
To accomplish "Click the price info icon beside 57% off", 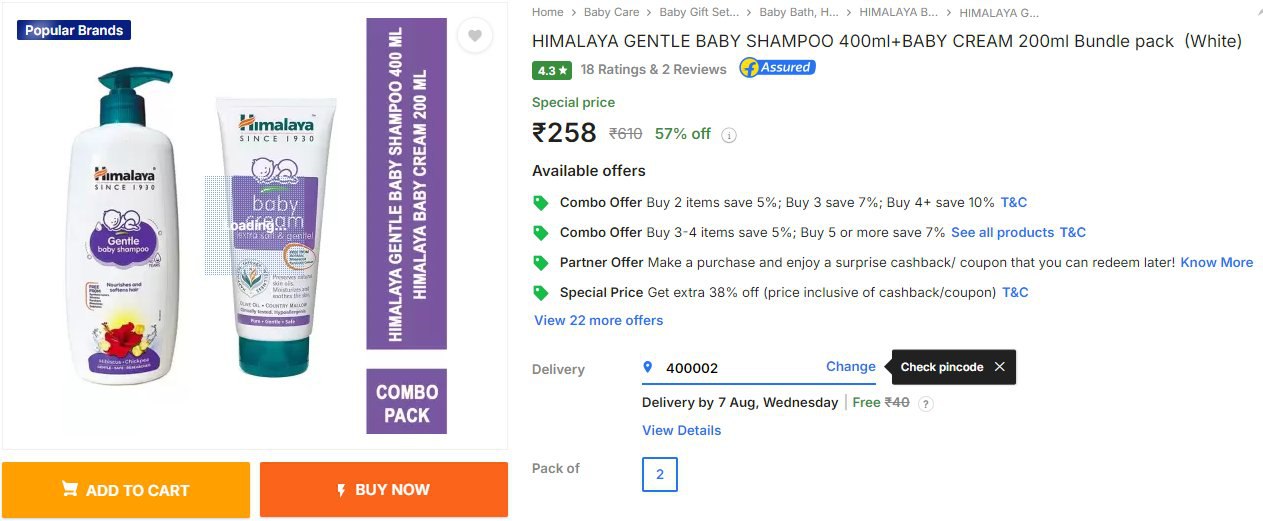I will click(x=729, y=135).
